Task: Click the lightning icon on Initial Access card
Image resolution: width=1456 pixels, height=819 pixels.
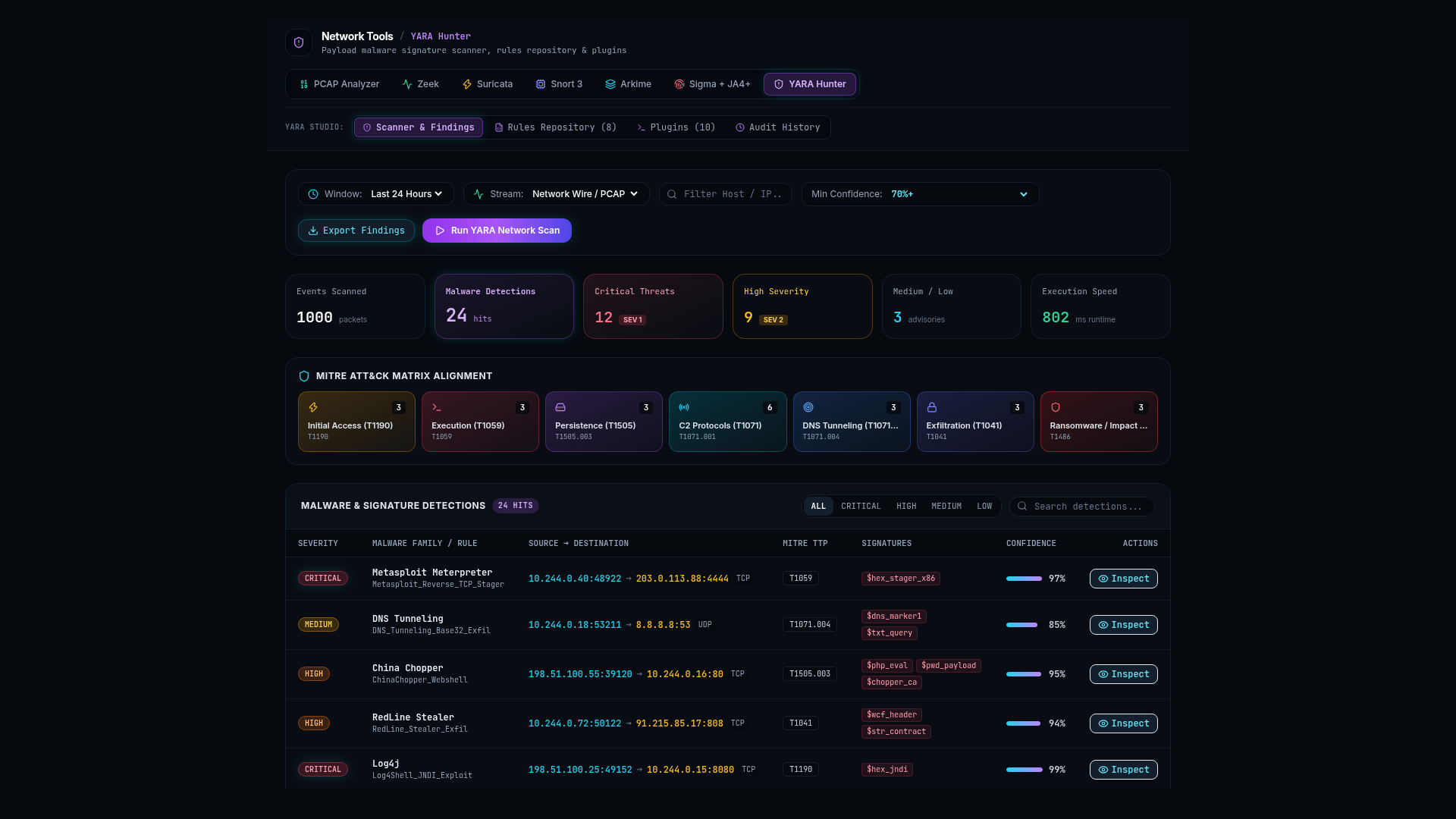Action: click(313, 407)
